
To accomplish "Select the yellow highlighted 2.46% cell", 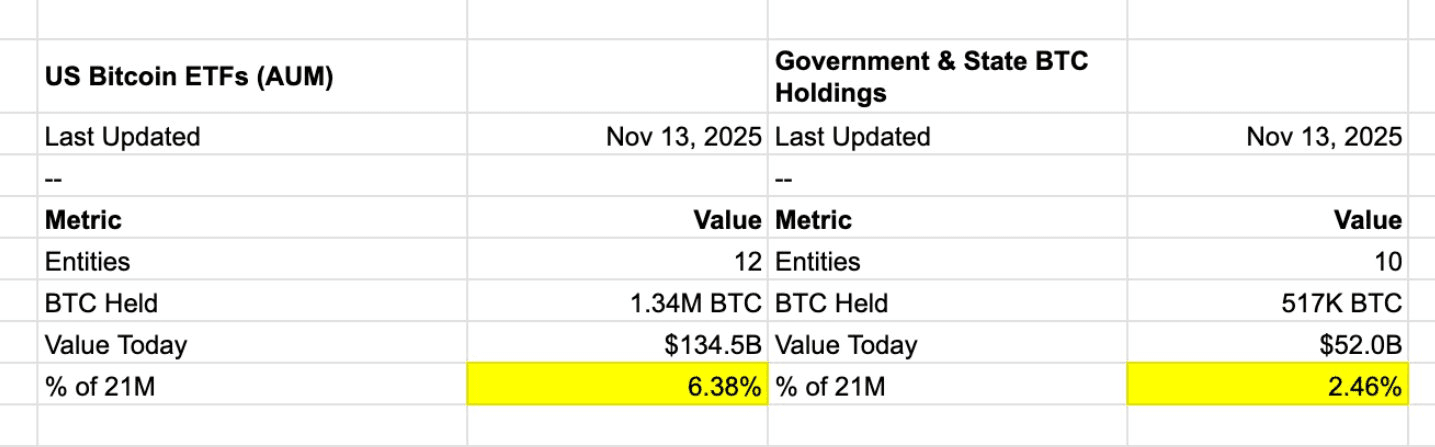I will point(1267,386).
